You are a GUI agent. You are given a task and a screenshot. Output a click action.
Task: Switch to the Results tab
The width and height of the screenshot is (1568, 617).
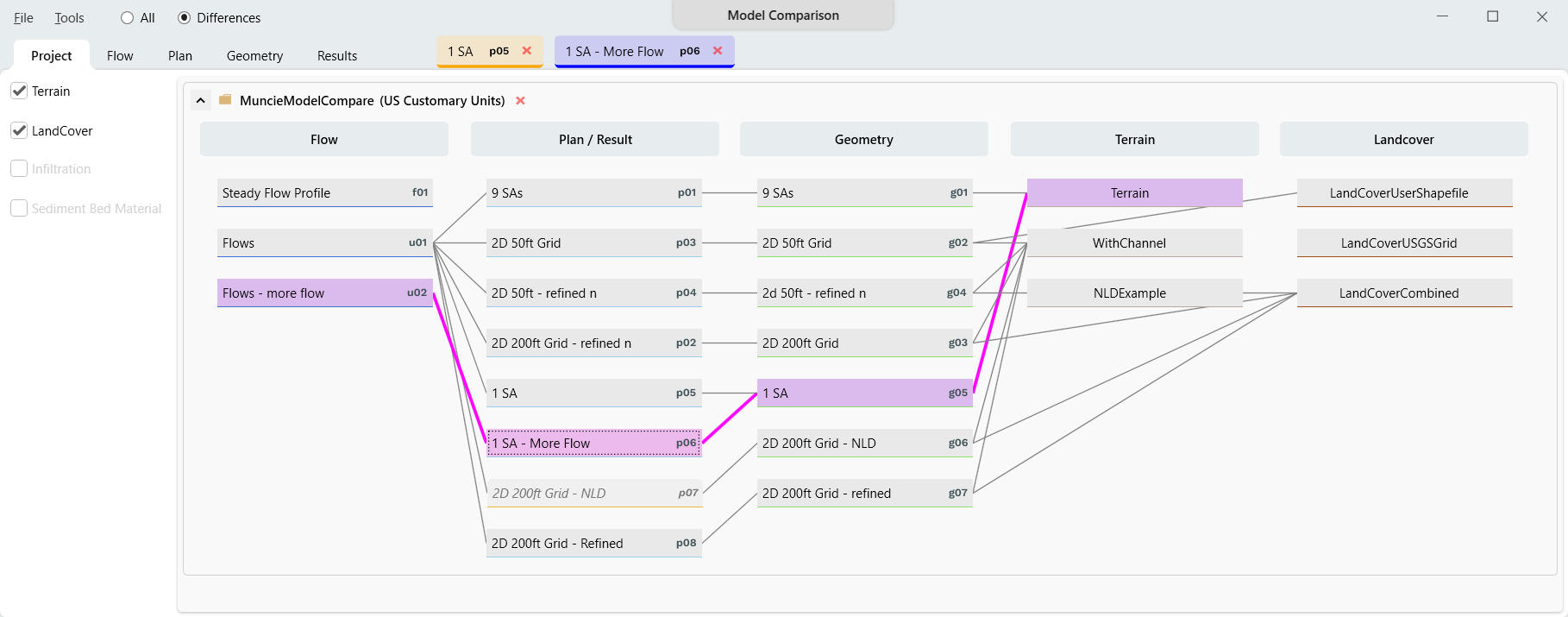pos(336,56)
